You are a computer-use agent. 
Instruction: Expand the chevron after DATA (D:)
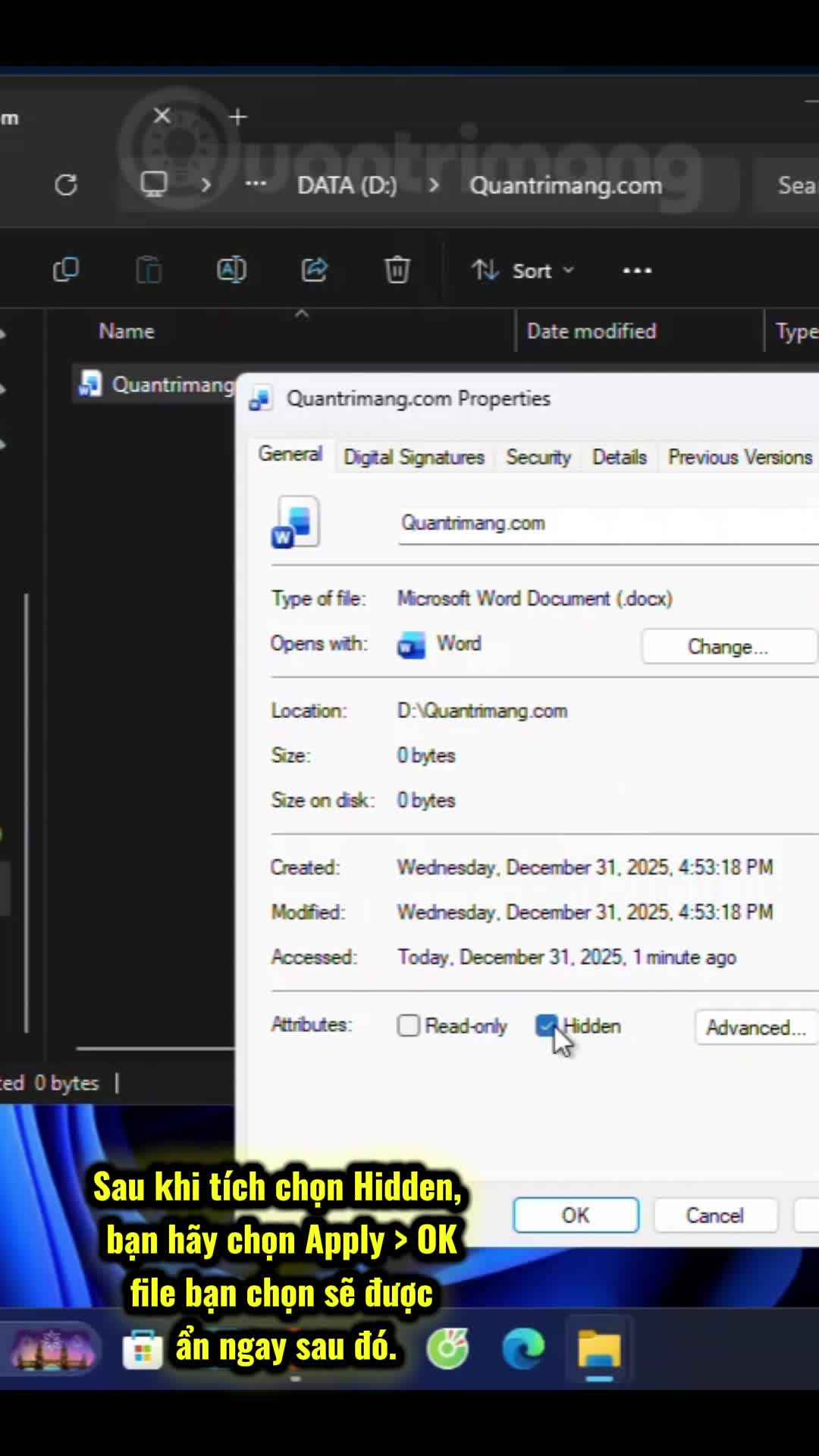433,185
